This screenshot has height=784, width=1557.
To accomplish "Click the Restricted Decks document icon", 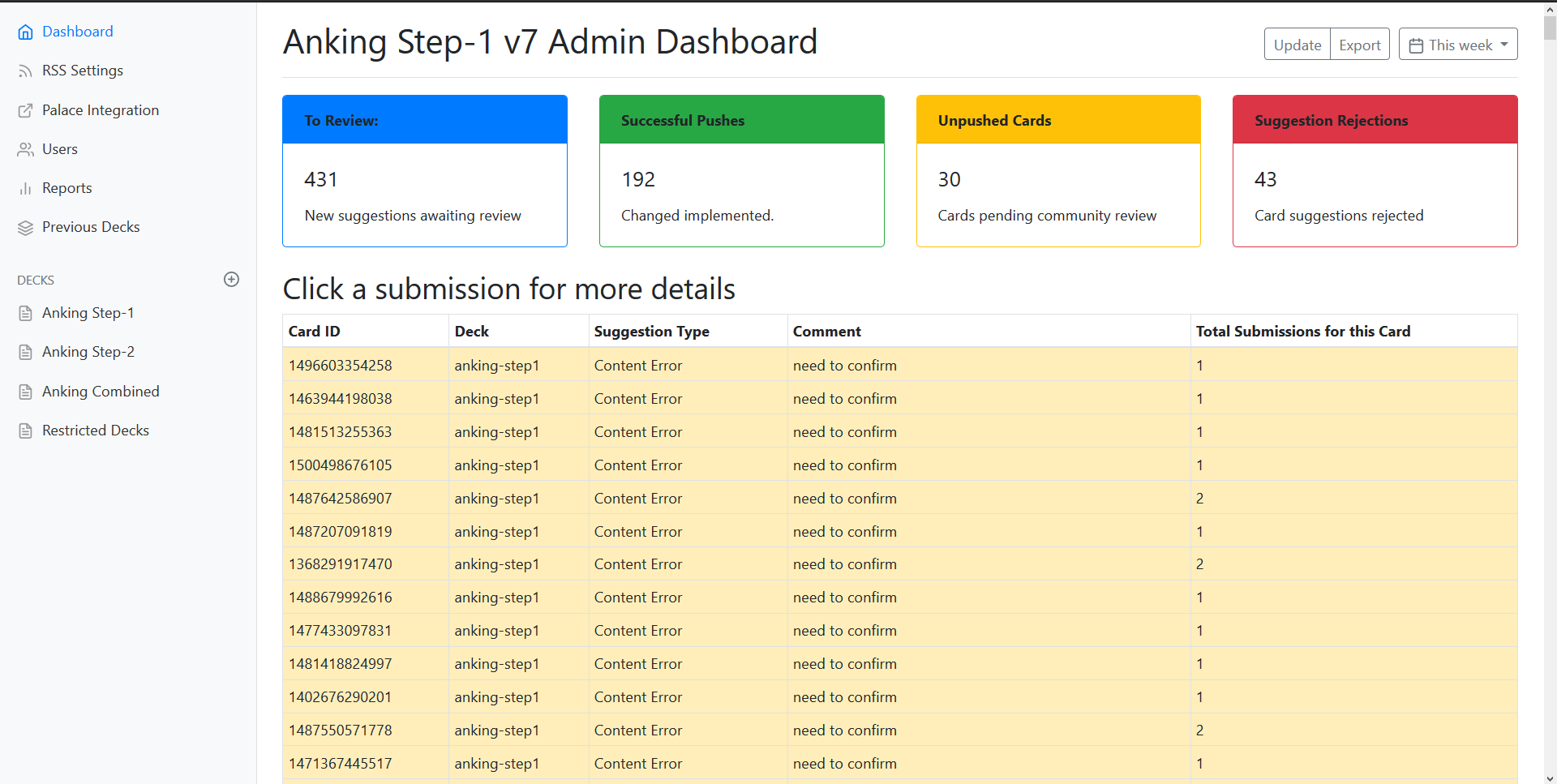I will tap(26, 431).
